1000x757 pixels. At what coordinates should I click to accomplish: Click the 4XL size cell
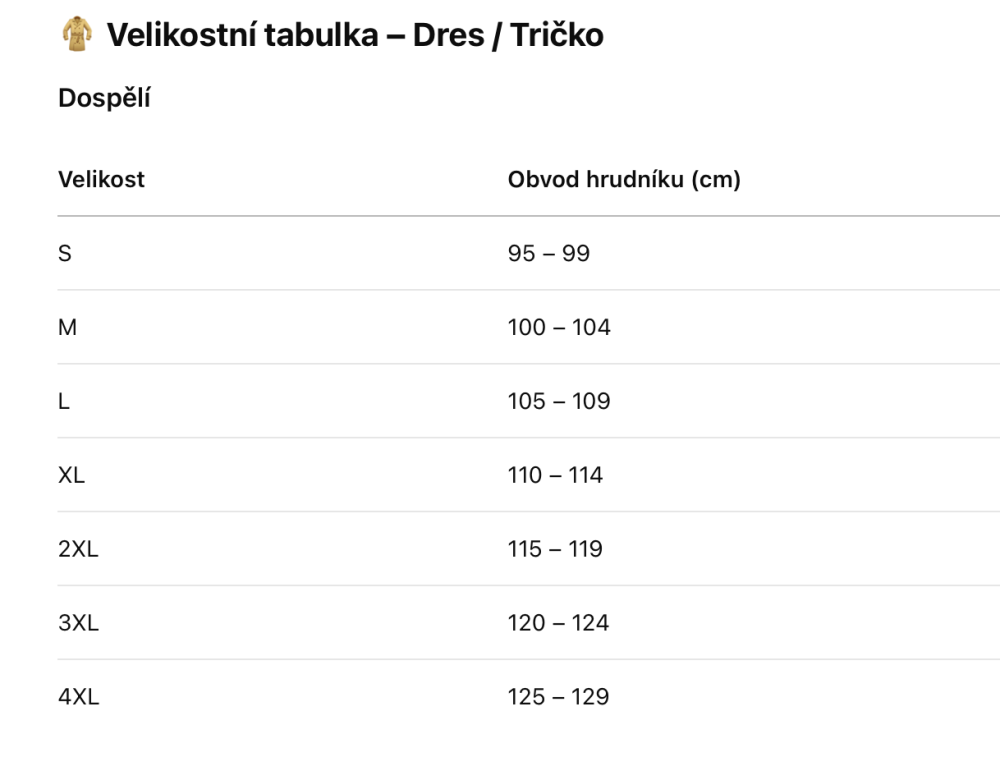[78, 697]
